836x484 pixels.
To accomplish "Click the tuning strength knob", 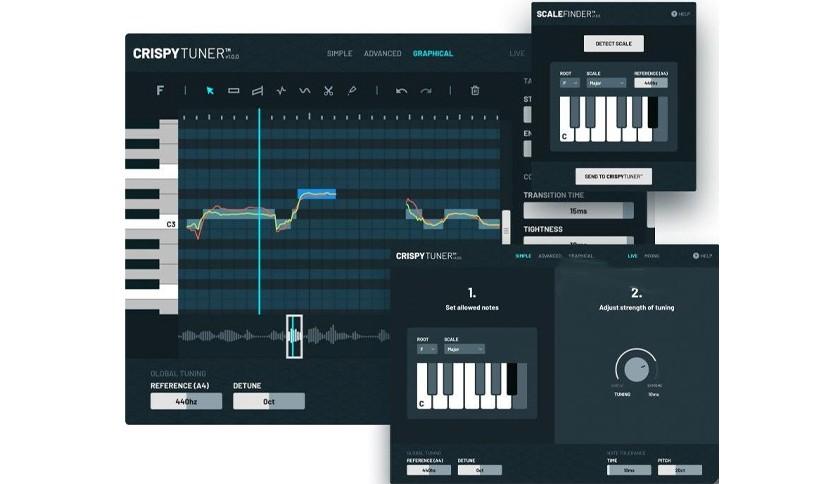I will [x=636, y=369].
